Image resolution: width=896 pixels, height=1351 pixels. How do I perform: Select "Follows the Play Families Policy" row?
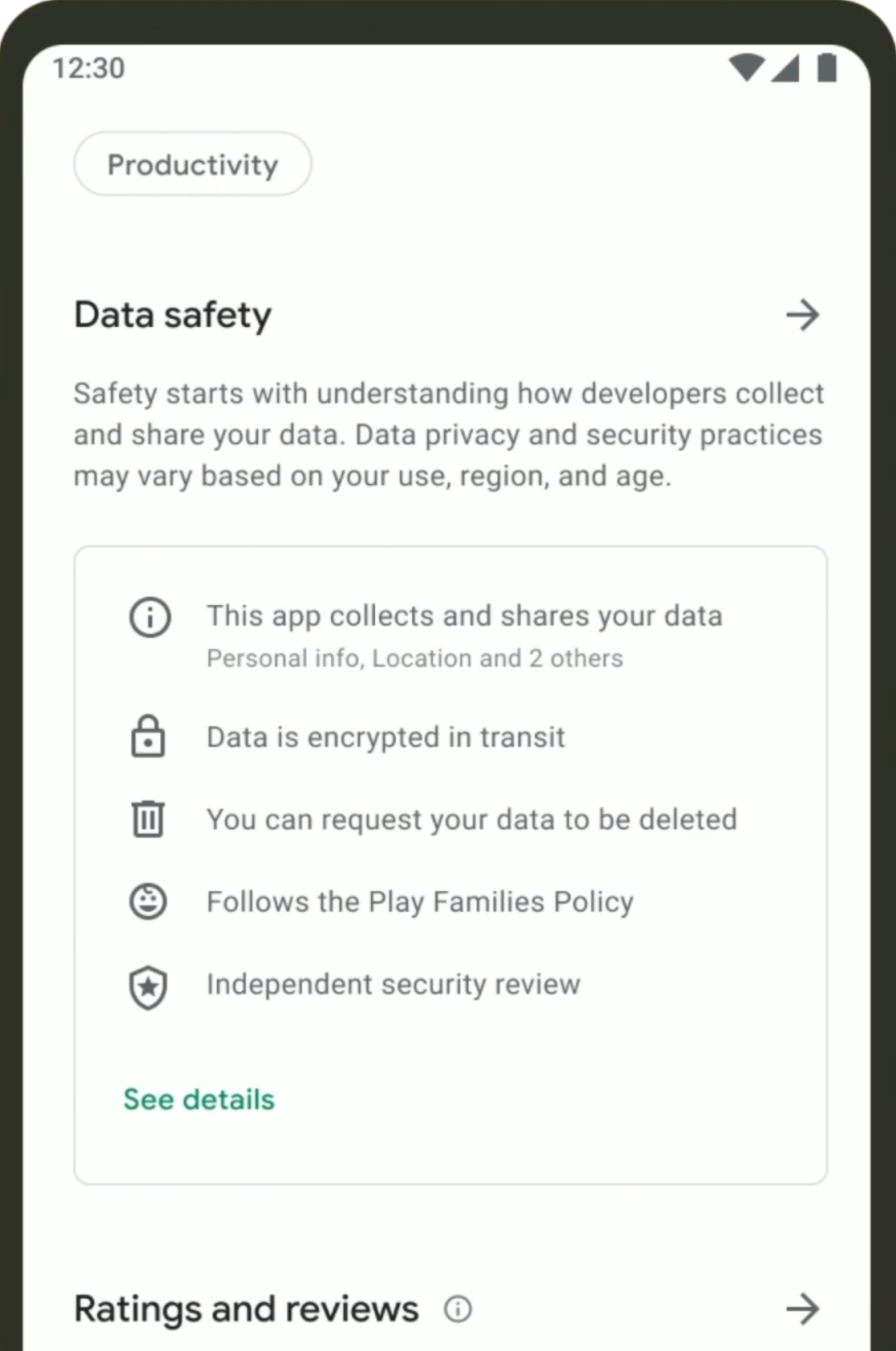pos(420,902)
